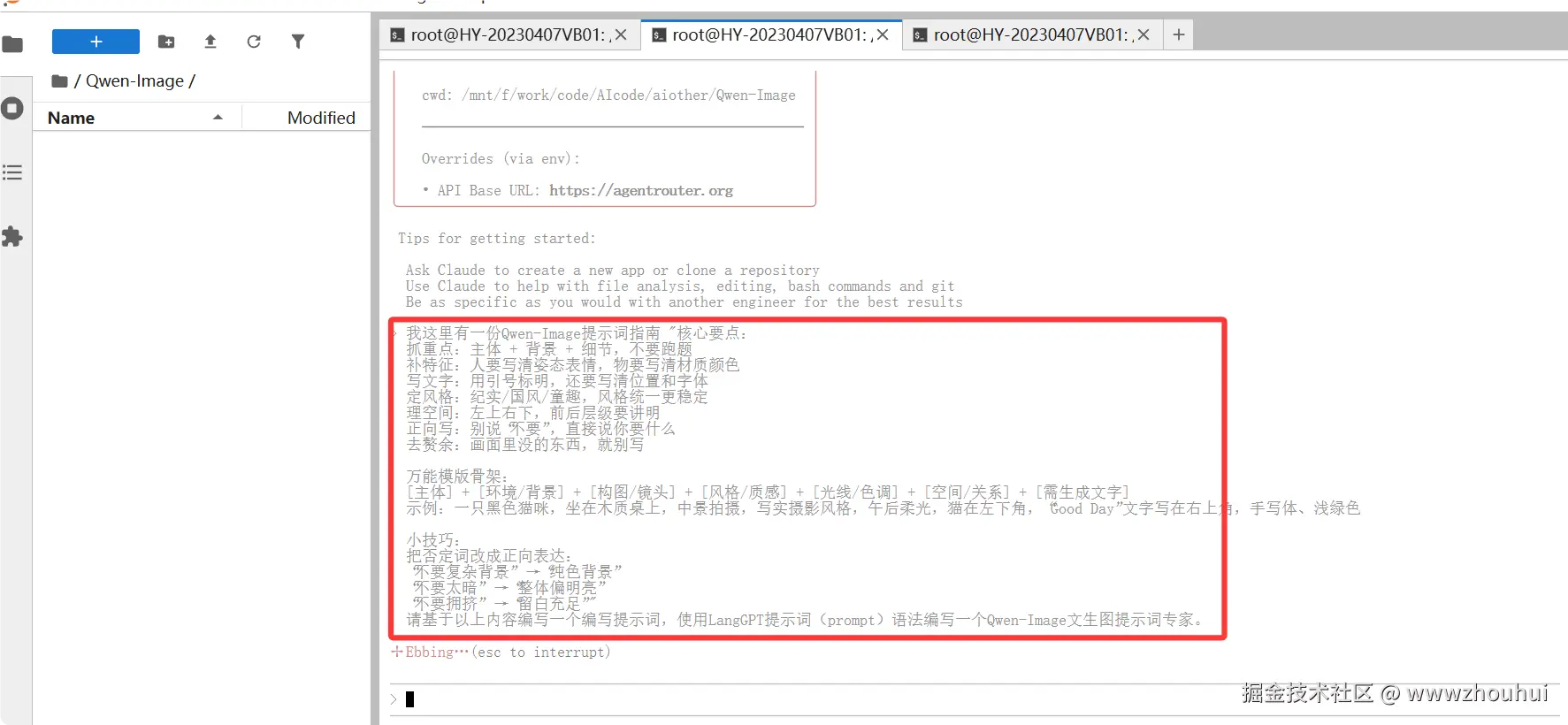Viewport: 1568px width, 725px height.
Task: Toggle the file filter funnel icon
Action: 298,42
